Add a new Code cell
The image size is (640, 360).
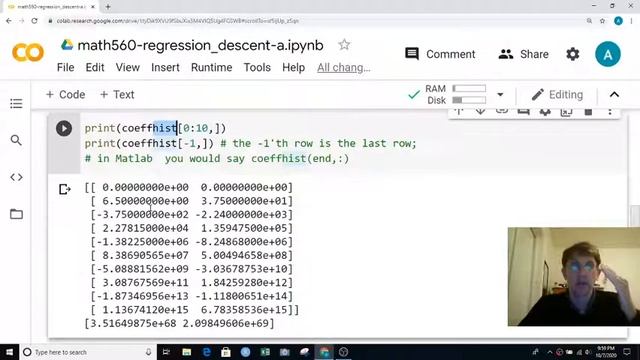point(65,95)
